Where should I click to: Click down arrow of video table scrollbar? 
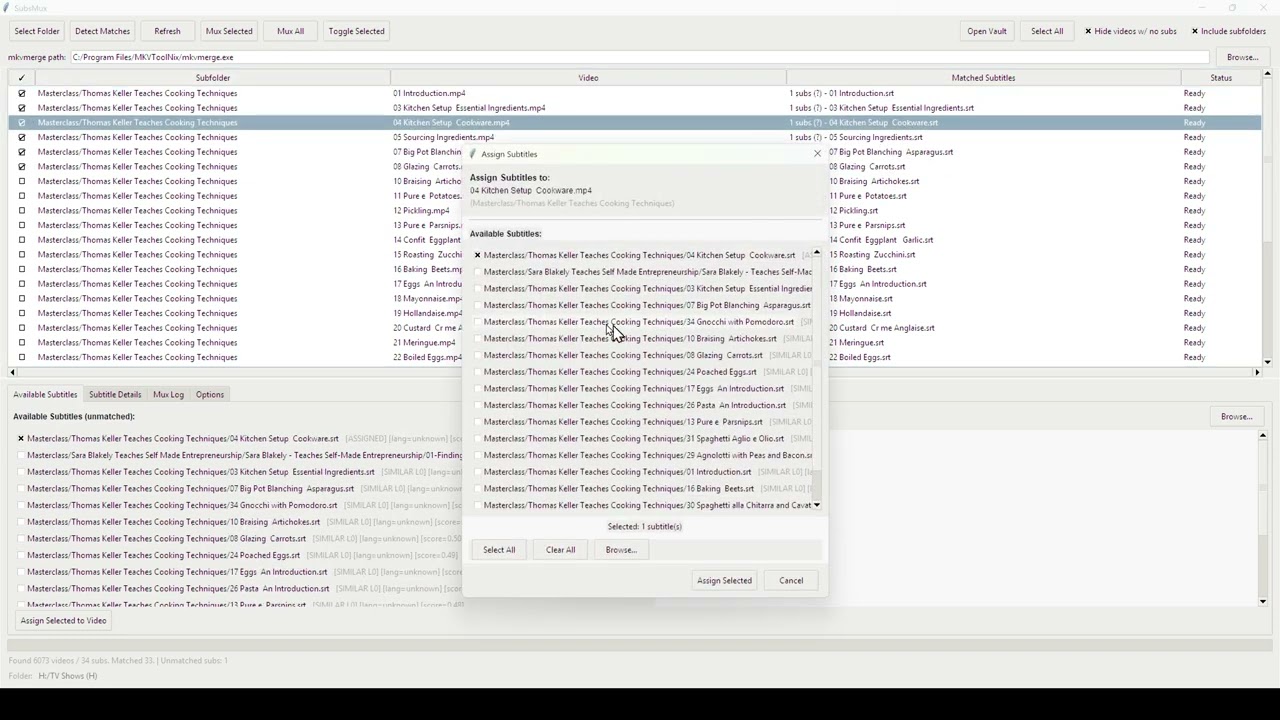1268,362
